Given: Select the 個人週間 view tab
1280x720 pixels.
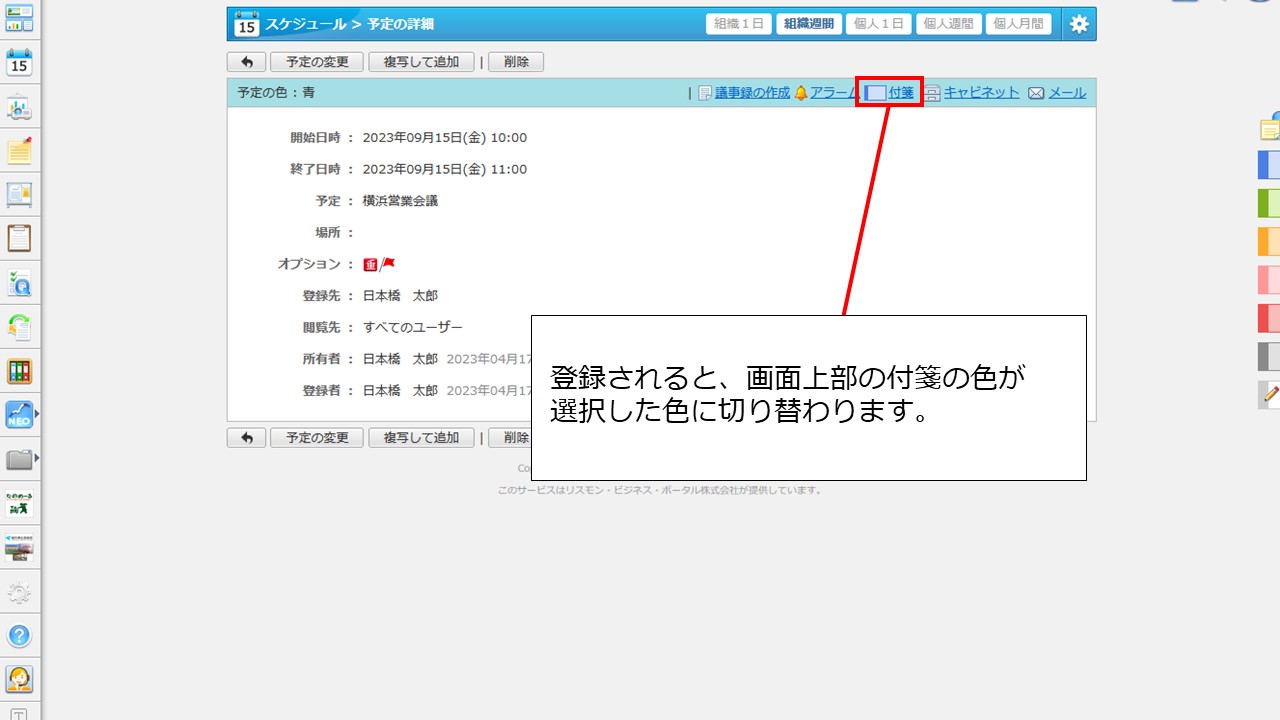Looking at the screenshot, I should [948, 25].
